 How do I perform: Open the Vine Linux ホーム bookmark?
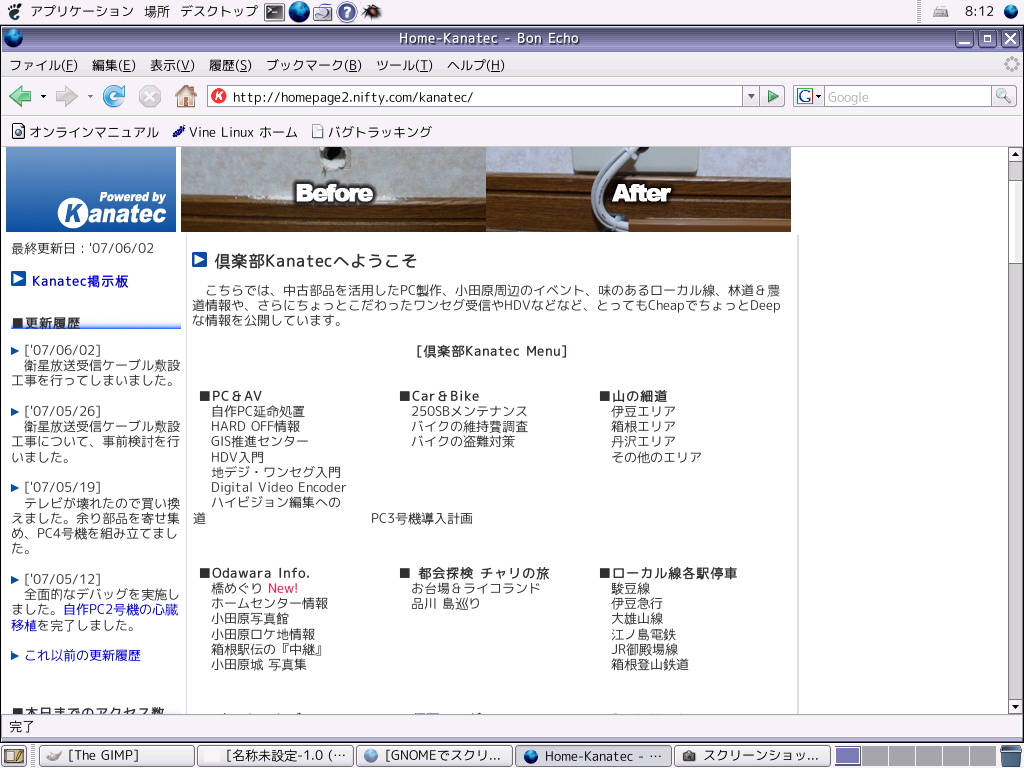pos(235,132)
